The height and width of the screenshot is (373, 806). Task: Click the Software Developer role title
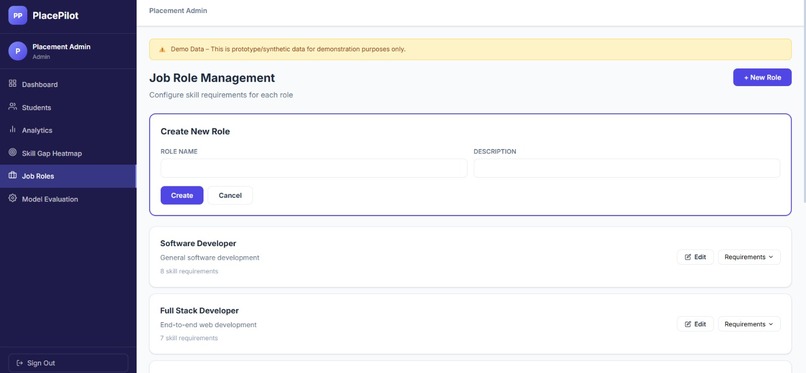tap(198, 243)
